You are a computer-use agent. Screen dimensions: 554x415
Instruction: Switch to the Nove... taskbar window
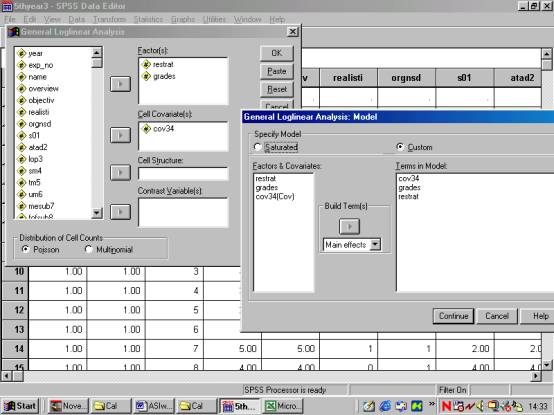coord(67,406)
